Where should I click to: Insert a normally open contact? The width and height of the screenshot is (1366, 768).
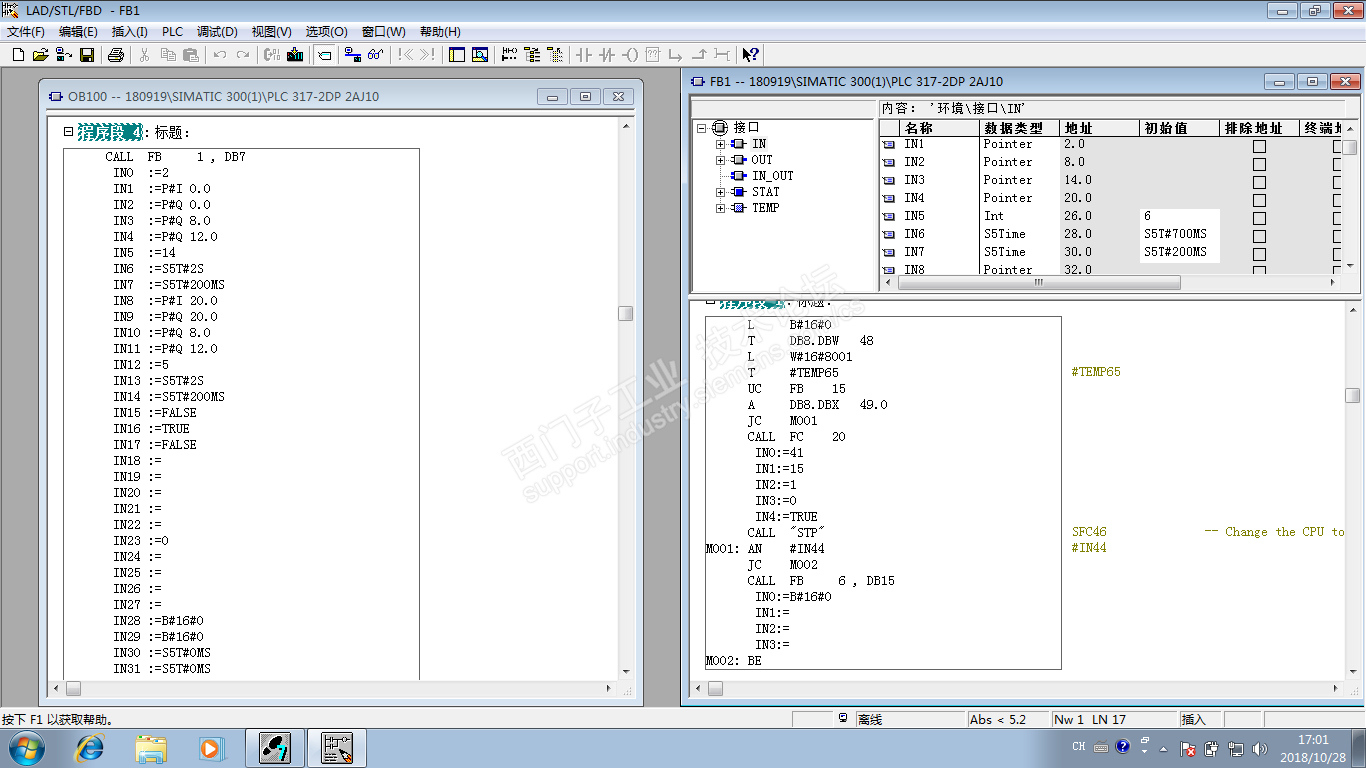click(584, 55)
